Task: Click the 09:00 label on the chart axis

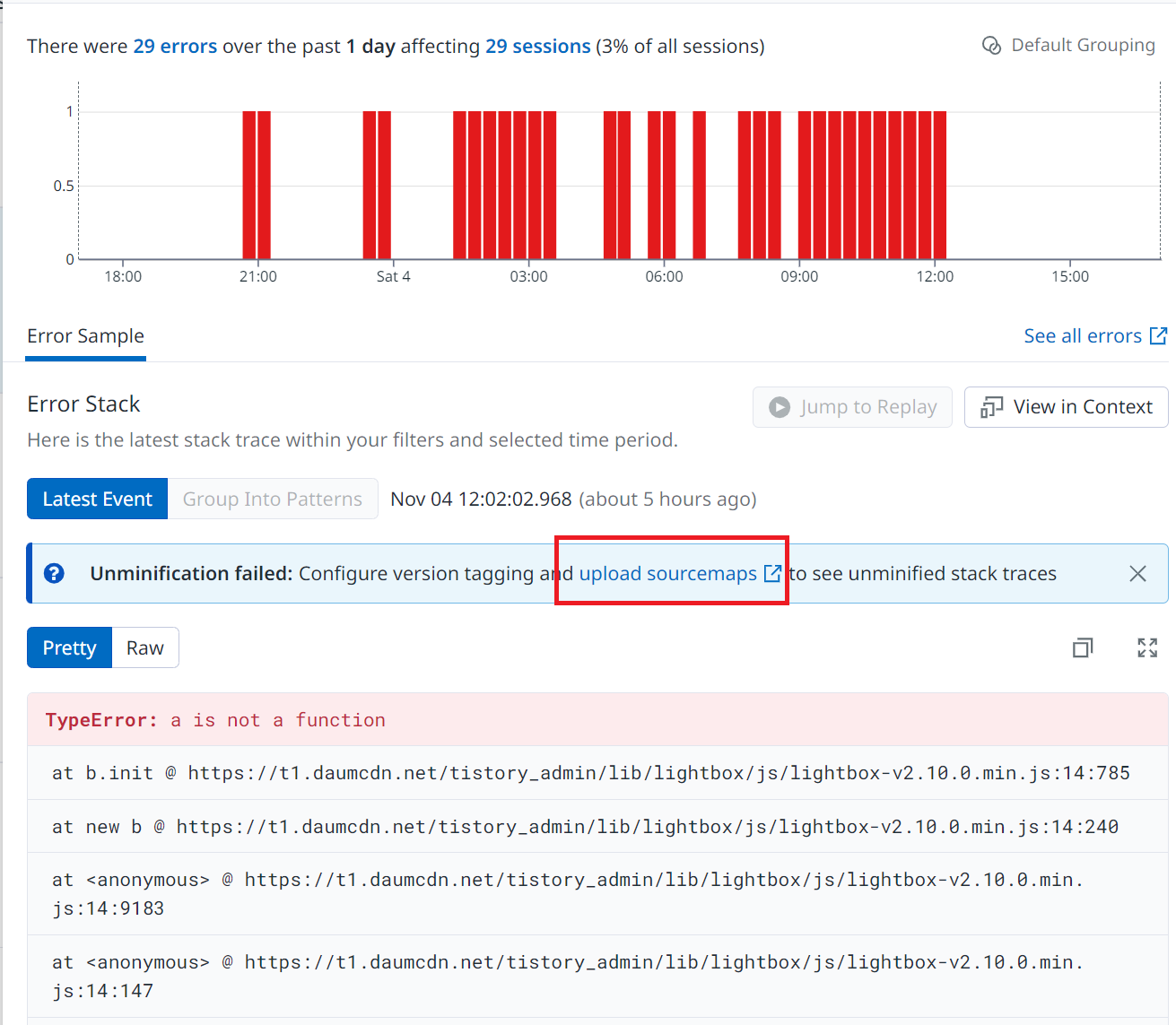Action: pyautogui.click(x=799, y=276)
